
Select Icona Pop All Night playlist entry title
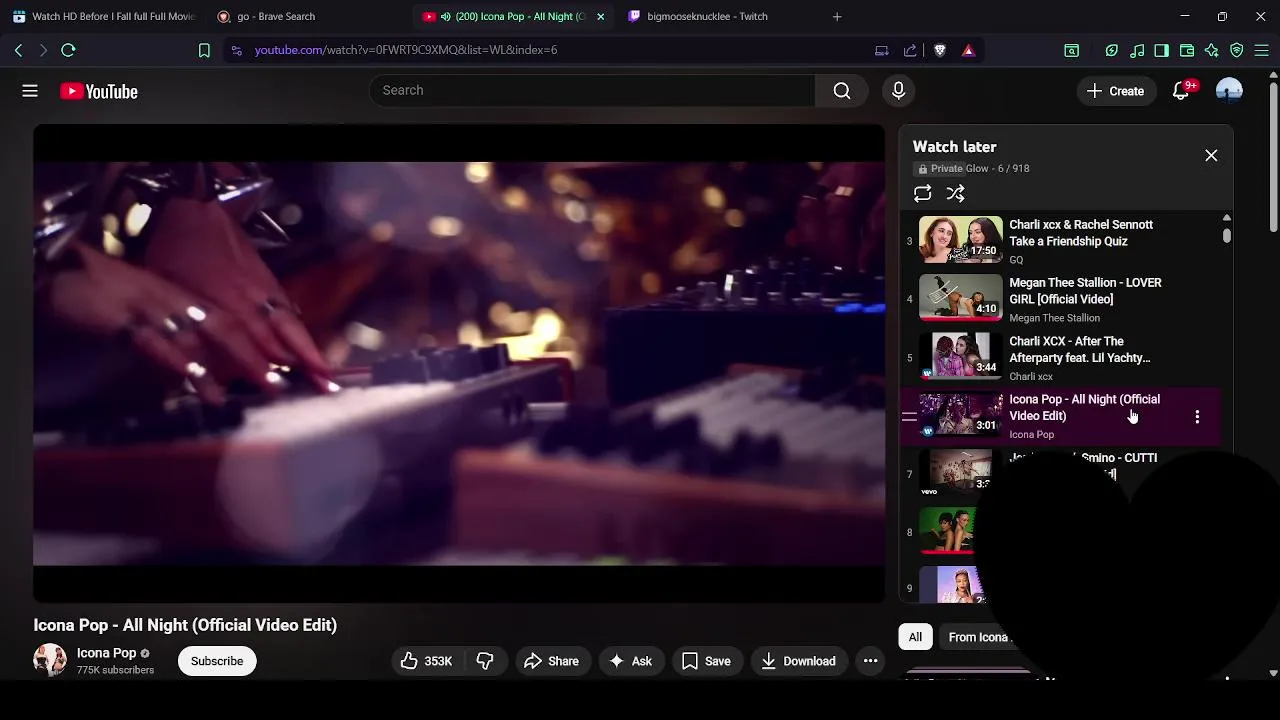[1084, 408]
